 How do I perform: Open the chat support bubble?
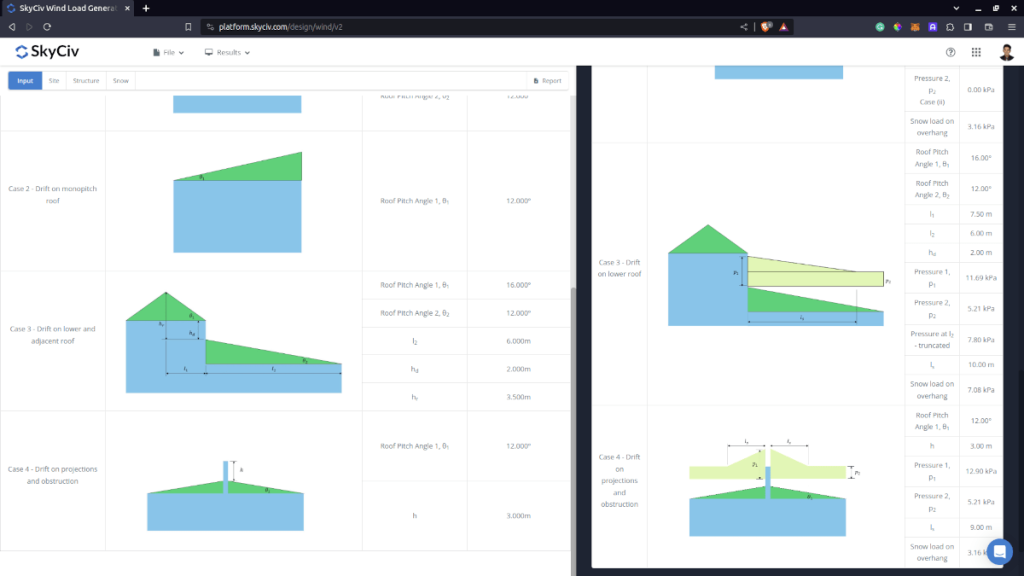(x=999, y=551)
